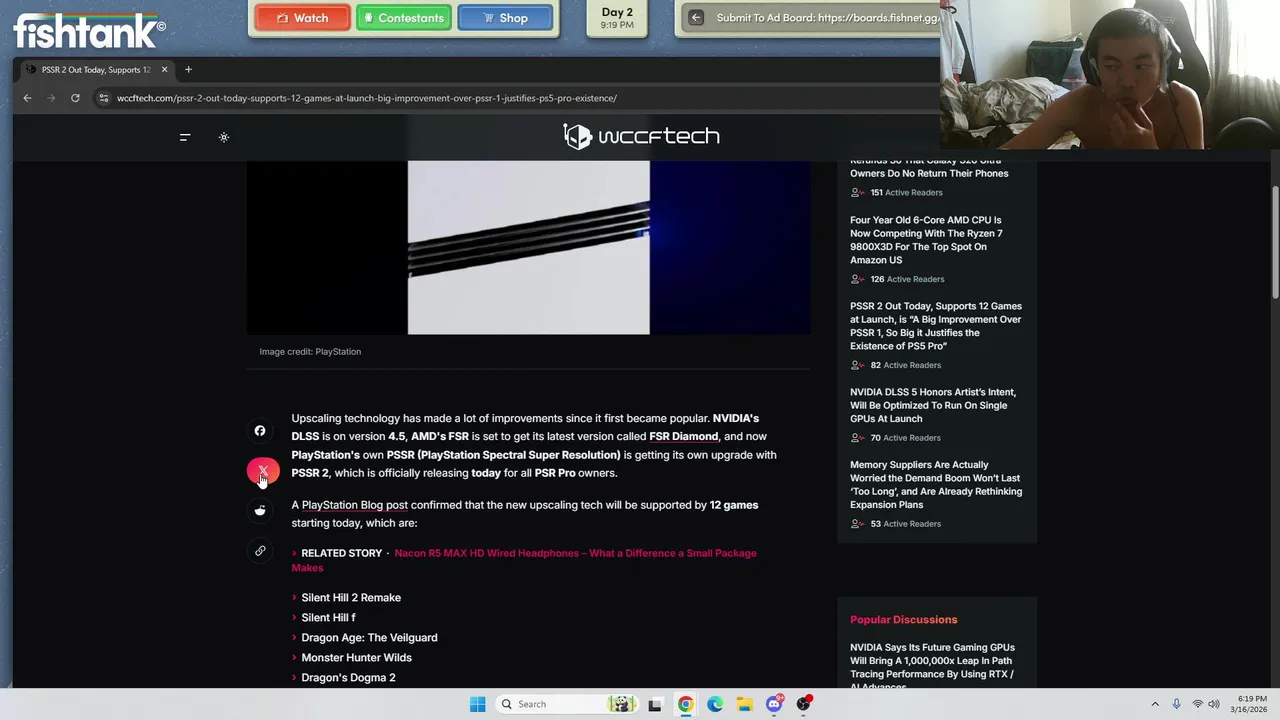Open Google Chrome from taskbar
1280x720 pixels.
coord(685,704)
